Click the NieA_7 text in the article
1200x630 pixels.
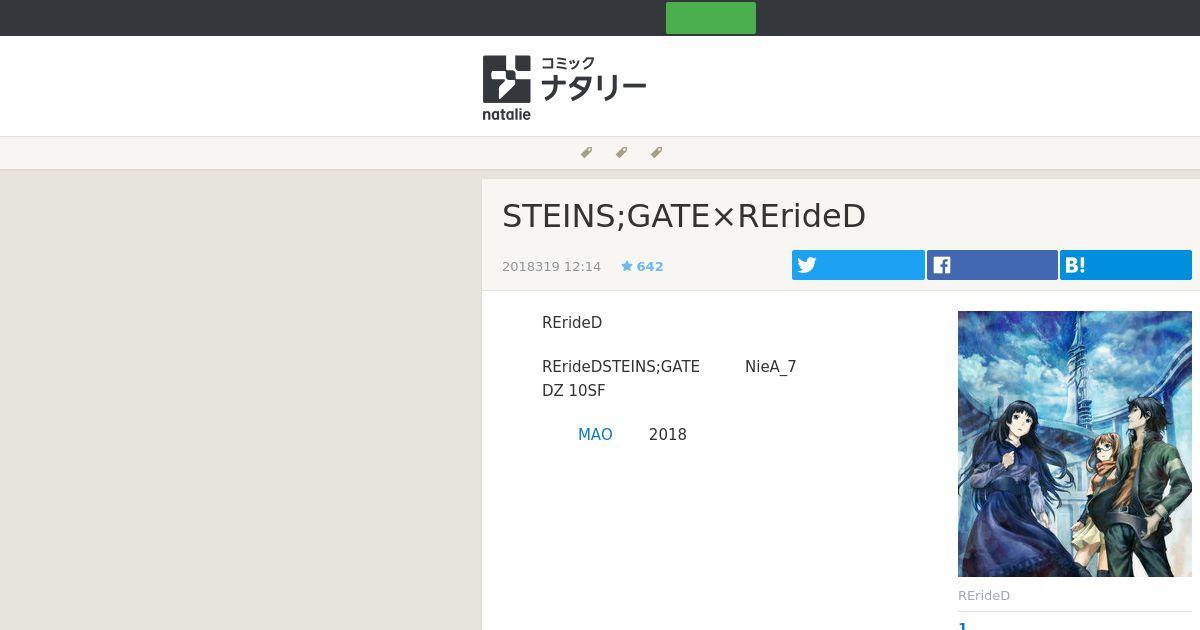click(x=771, y=367)
